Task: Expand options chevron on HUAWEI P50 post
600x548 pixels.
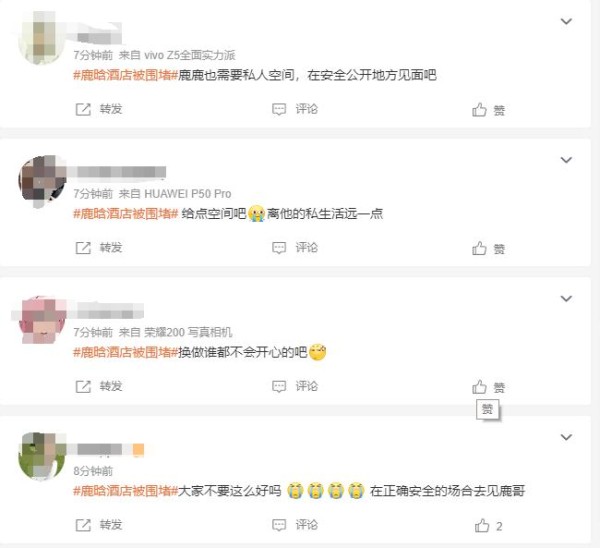Action: (x=566, y=160)
